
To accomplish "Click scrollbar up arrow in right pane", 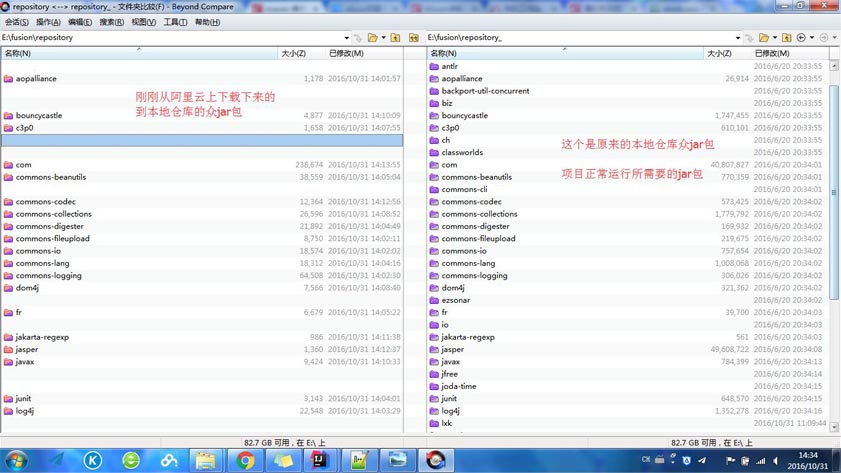I will point(834,65).
